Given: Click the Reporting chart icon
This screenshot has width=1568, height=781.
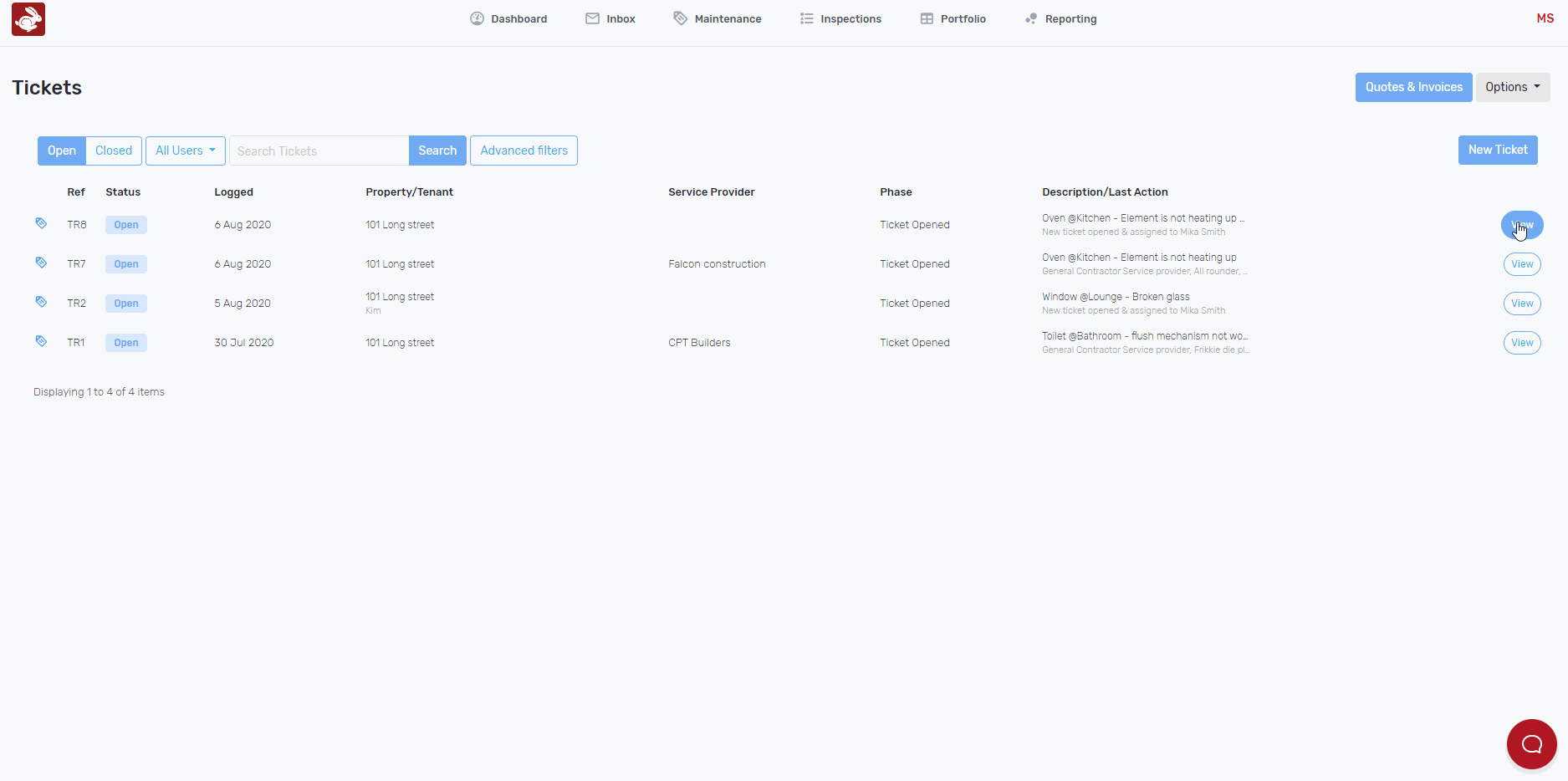Looking at the screenshot, I should [1031, 18].
